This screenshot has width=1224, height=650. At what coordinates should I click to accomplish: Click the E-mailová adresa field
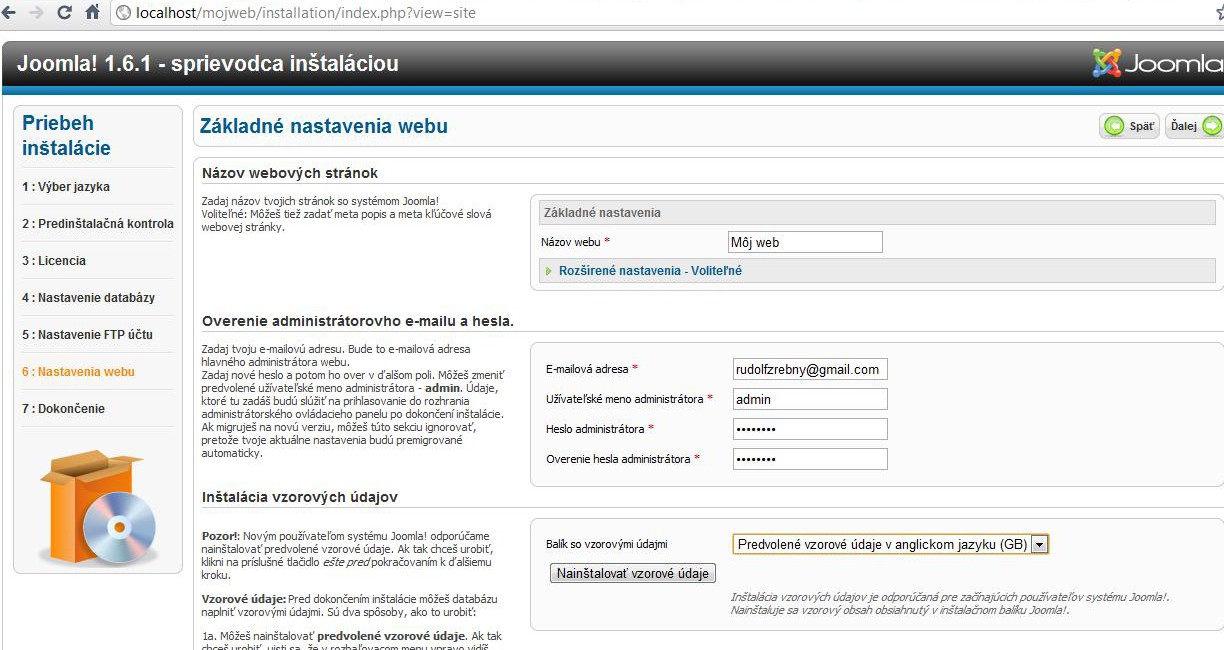[809, 369]
